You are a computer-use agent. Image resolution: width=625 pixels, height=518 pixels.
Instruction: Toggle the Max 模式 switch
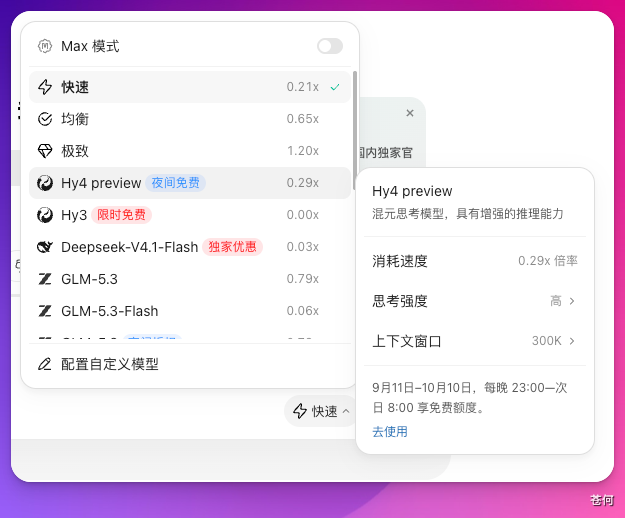pyautogui.click(x=330, y=46)
